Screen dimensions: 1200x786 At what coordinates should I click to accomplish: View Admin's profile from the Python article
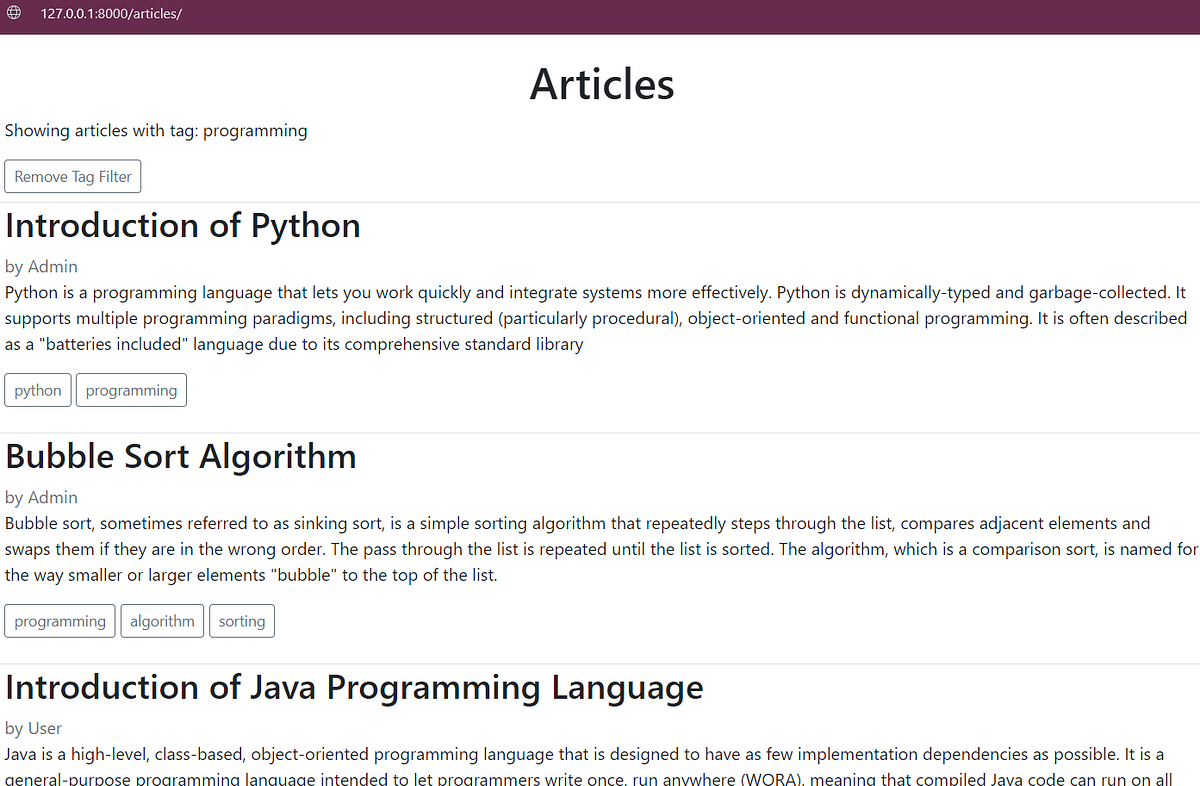point(52,266)
